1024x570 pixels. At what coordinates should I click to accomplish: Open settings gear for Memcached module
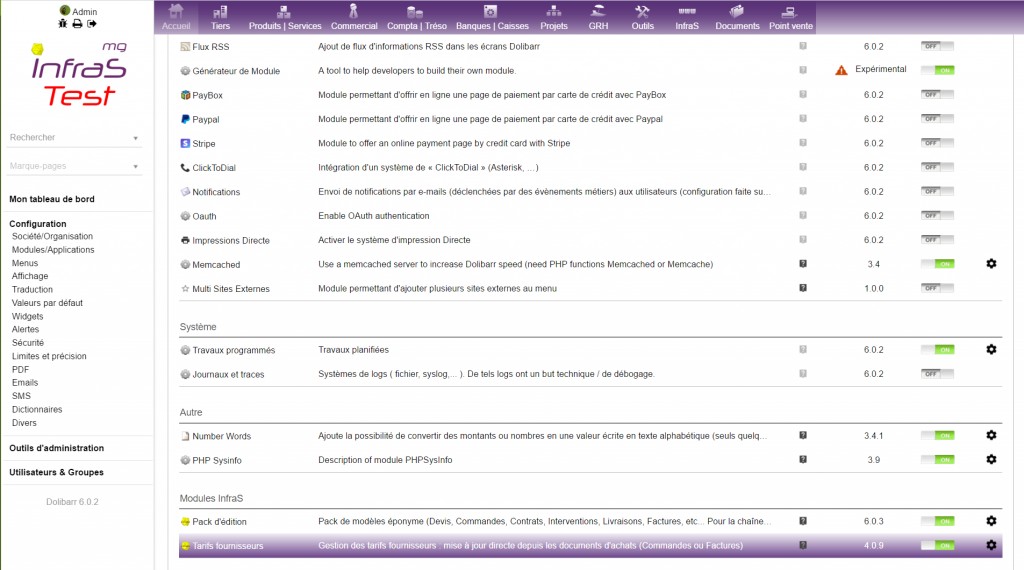pyautogui.click(x=991, y=264)
